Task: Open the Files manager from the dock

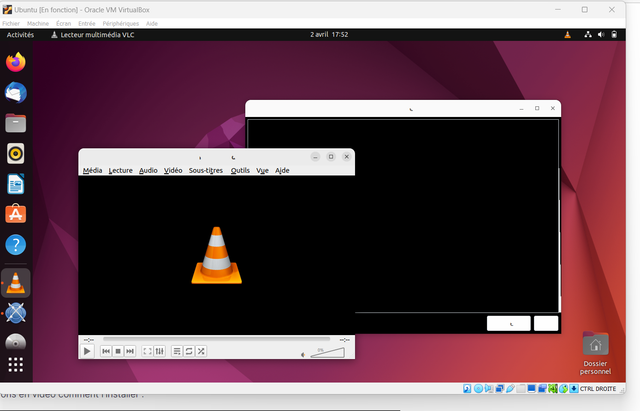Action: point(16,123)
